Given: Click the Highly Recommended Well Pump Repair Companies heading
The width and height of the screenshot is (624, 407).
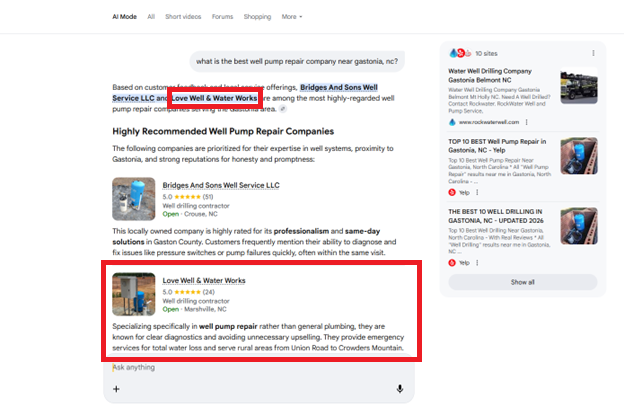Looking at the screenshot, I should 223,131.
